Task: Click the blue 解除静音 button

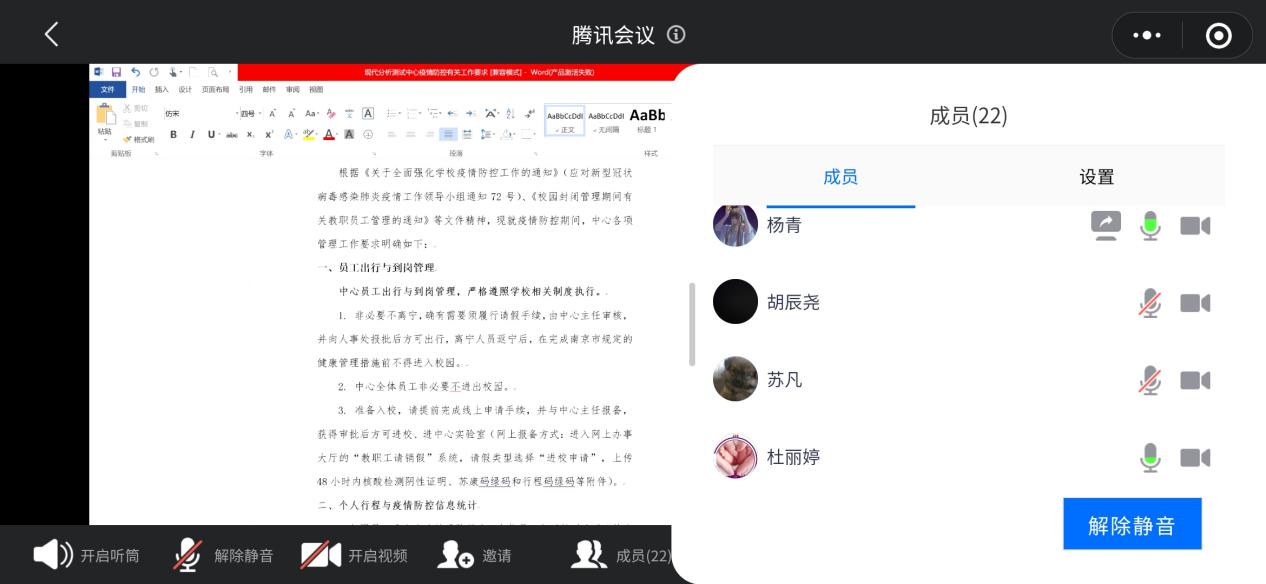Action: [x=1132, y=524]
